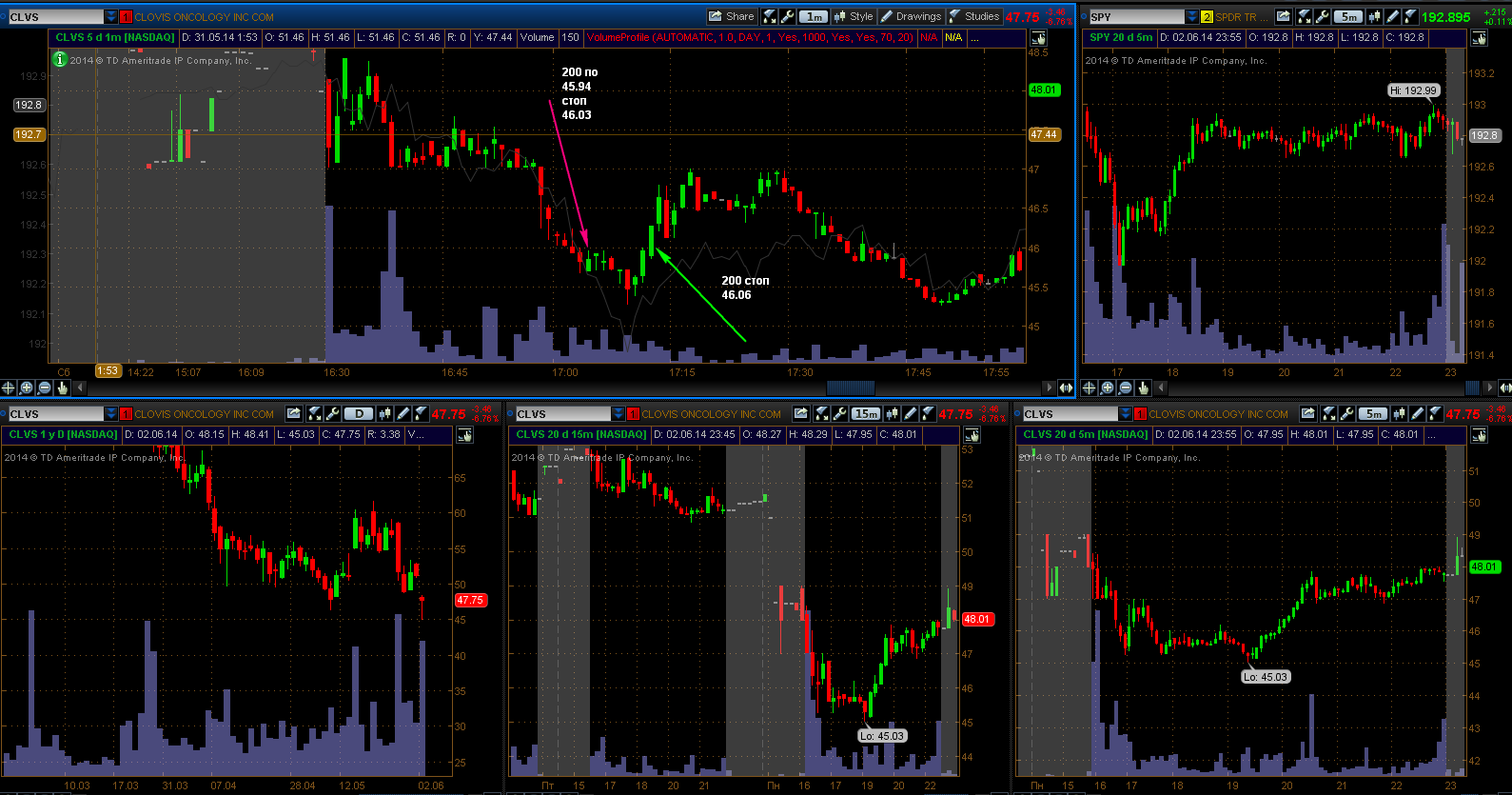The height and width of the screenshot is (795, 1512).
Task: Click zoom in icon under SPY chart
Action: point(1107,388)
